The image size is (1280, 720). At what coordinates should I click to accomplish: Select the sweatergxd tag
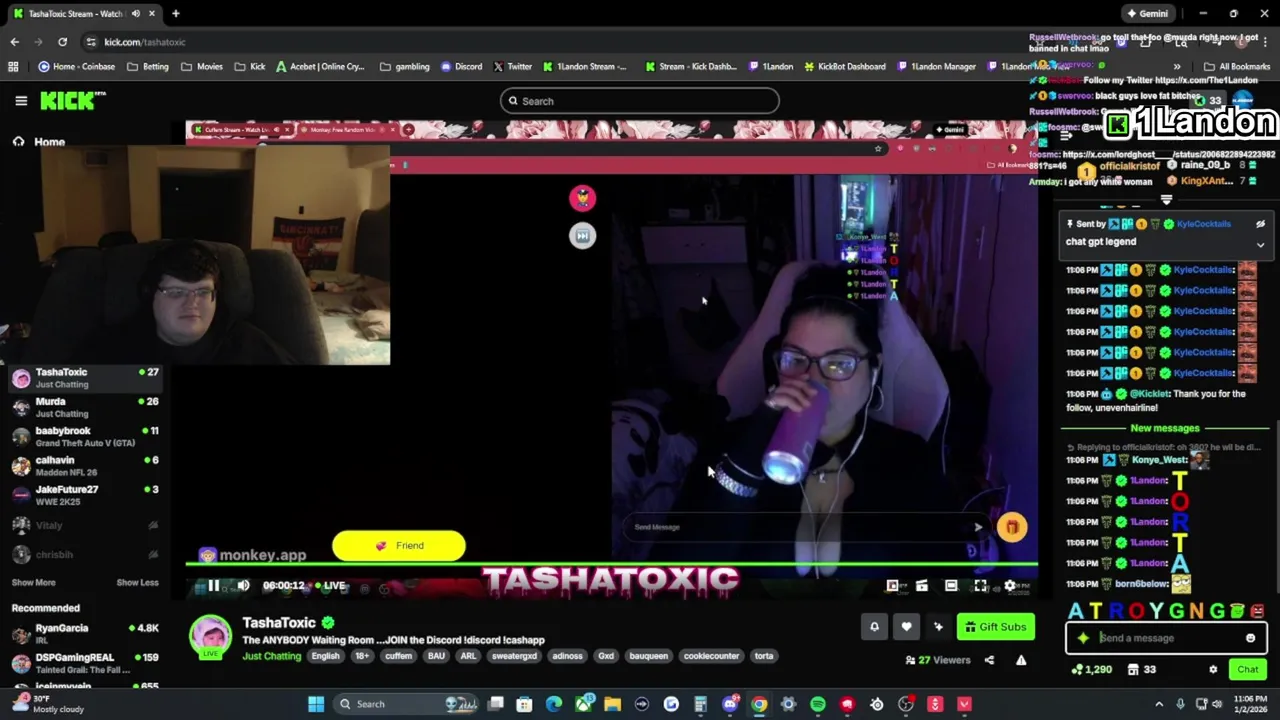pos(514,656)
